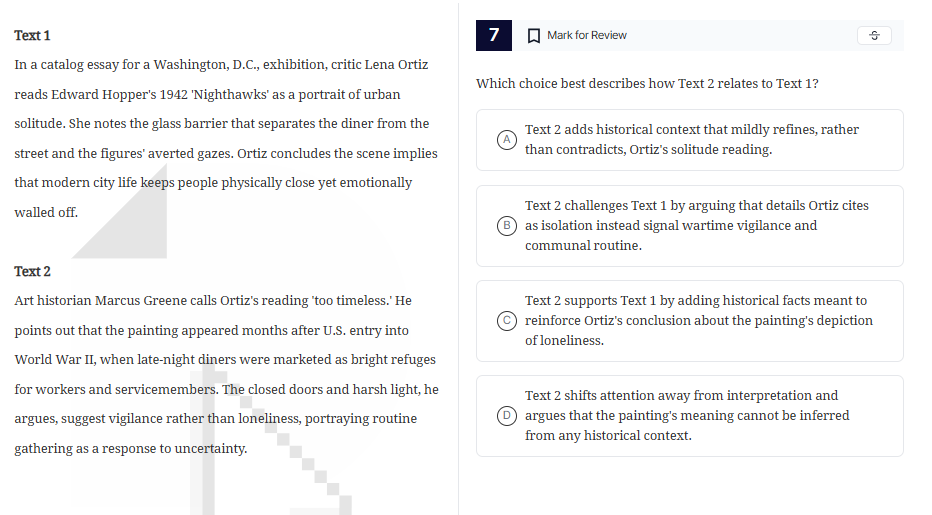Click answer text about wartime vigilance and routine
The width and height of the screenshot is (932, 515).
pos(696,226)
